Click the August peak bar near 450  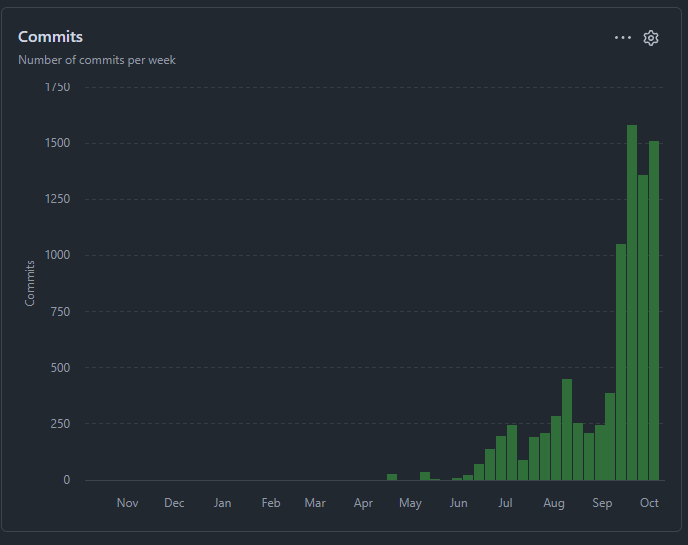(567, 430)
